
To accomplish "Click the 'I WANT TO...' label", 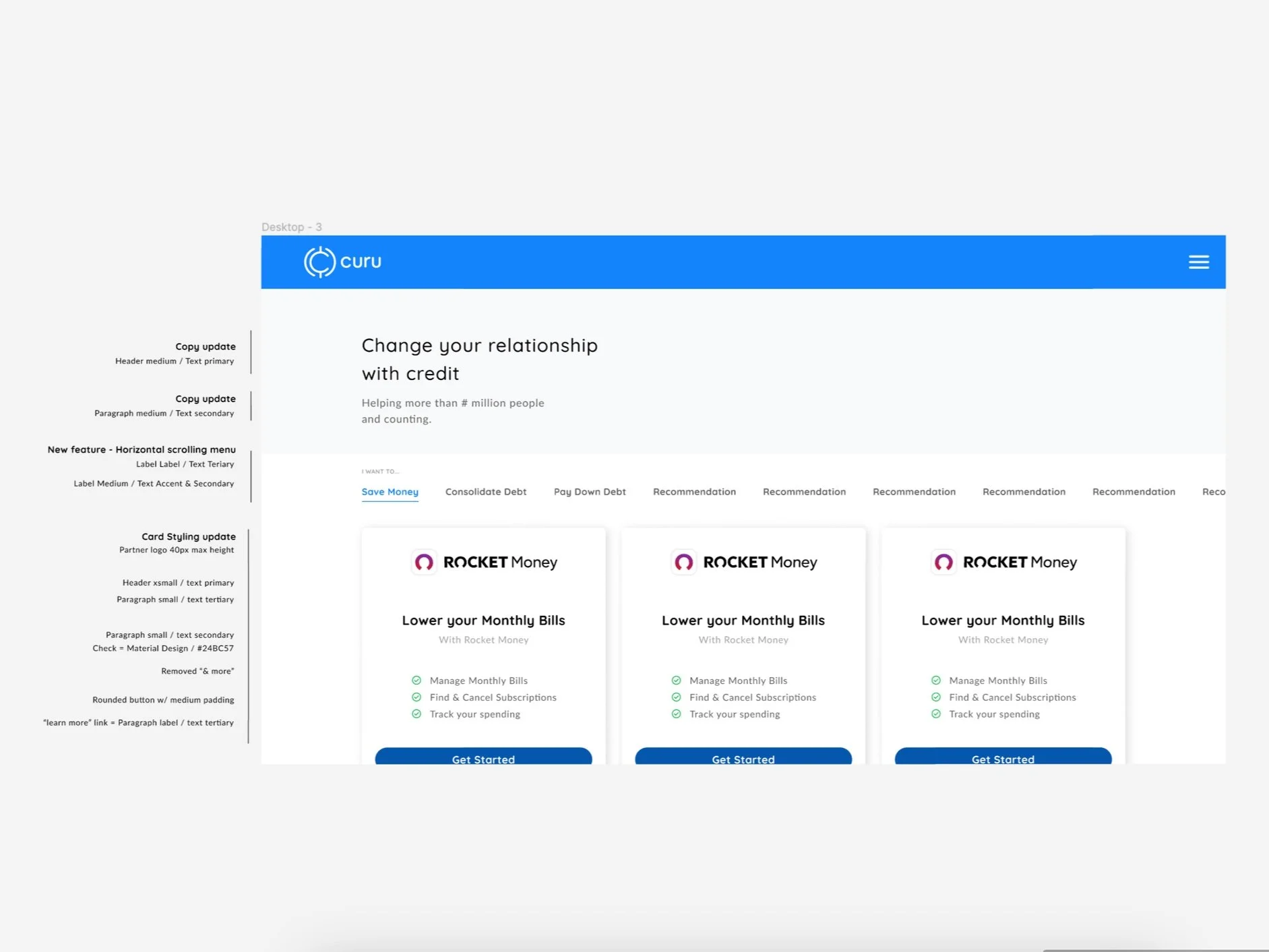I will pyautogui.click(x=380, y=472).
